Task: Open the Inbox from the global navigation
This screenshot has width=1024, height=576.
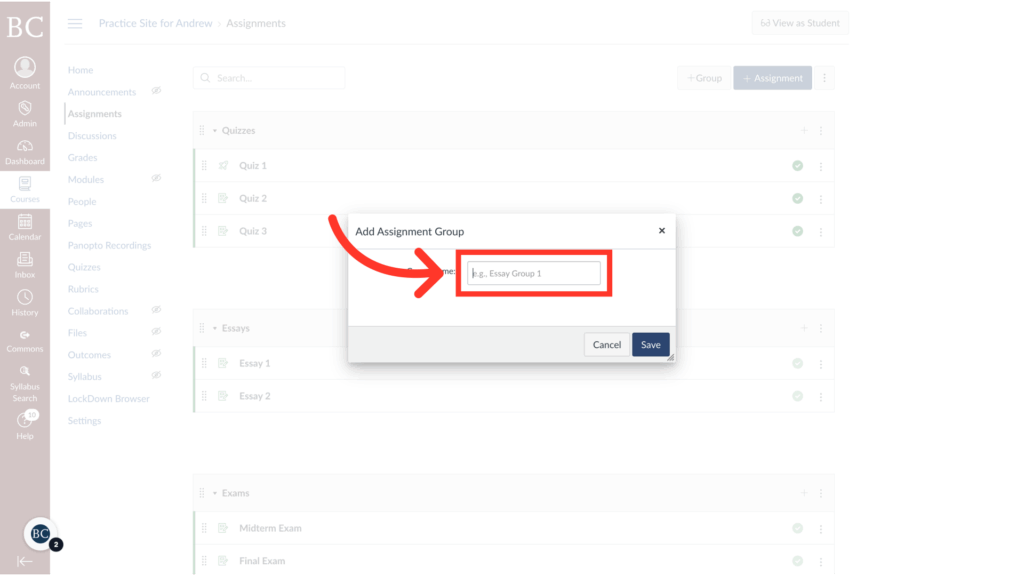Action: coord(24,258)
